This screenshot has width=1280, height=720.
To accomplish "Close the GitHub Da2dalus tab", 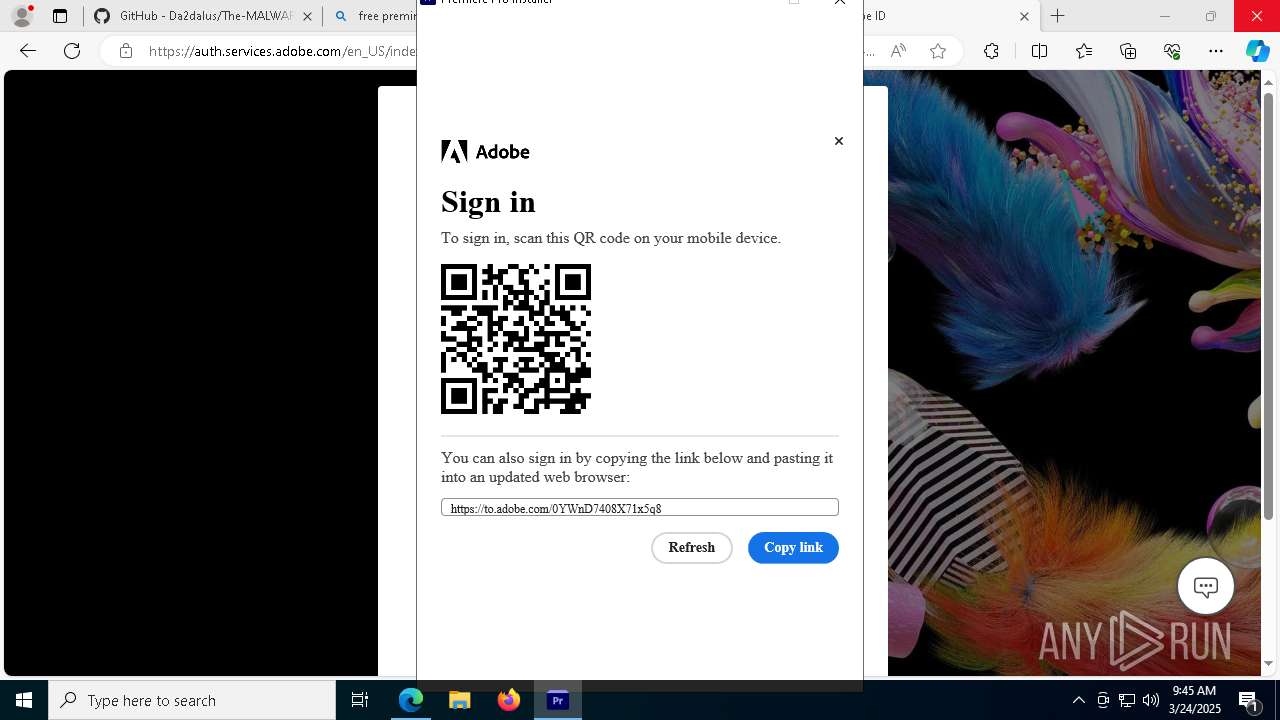I will [x=307, y=16].
